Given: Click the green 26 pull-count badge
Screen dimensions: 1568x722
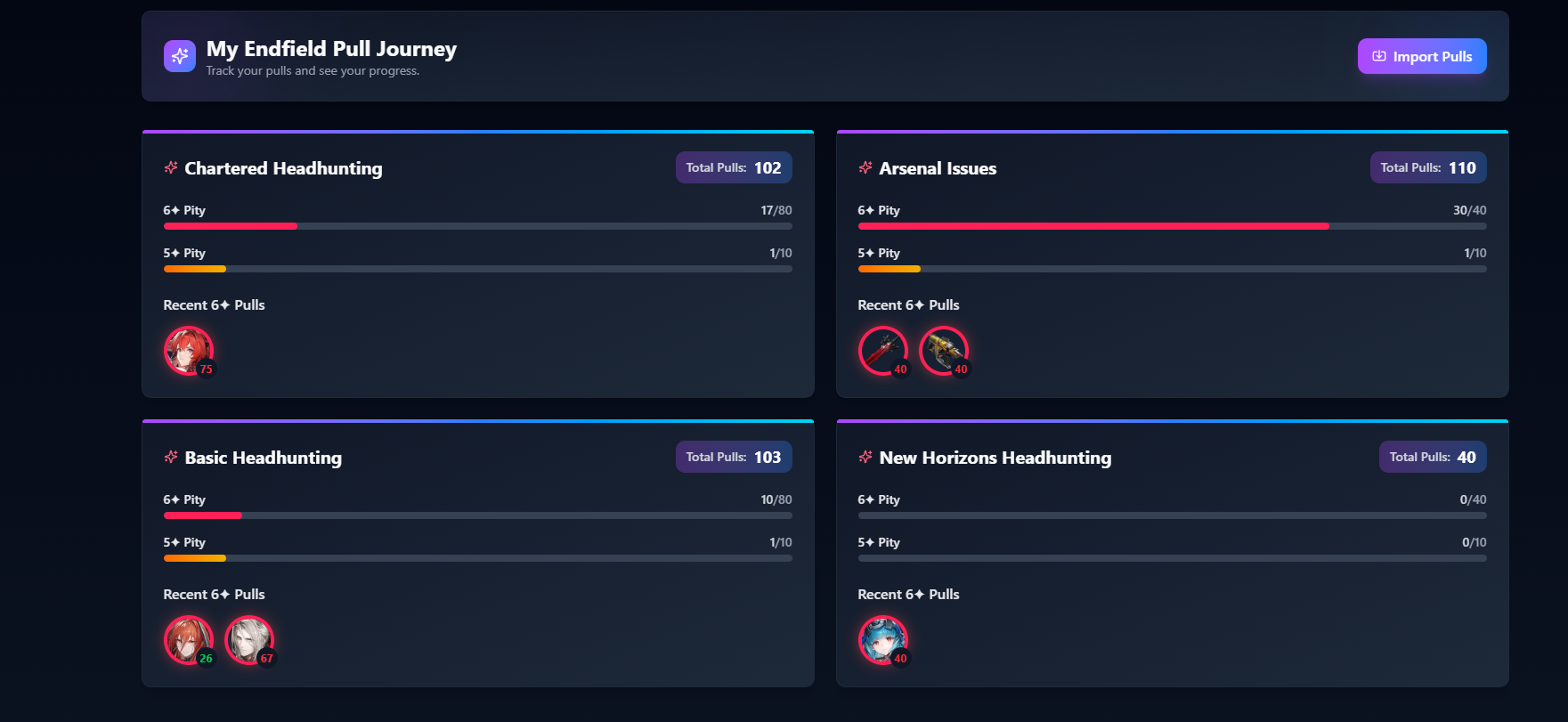Looking at the screenshot, I should (x=206, y=658).
